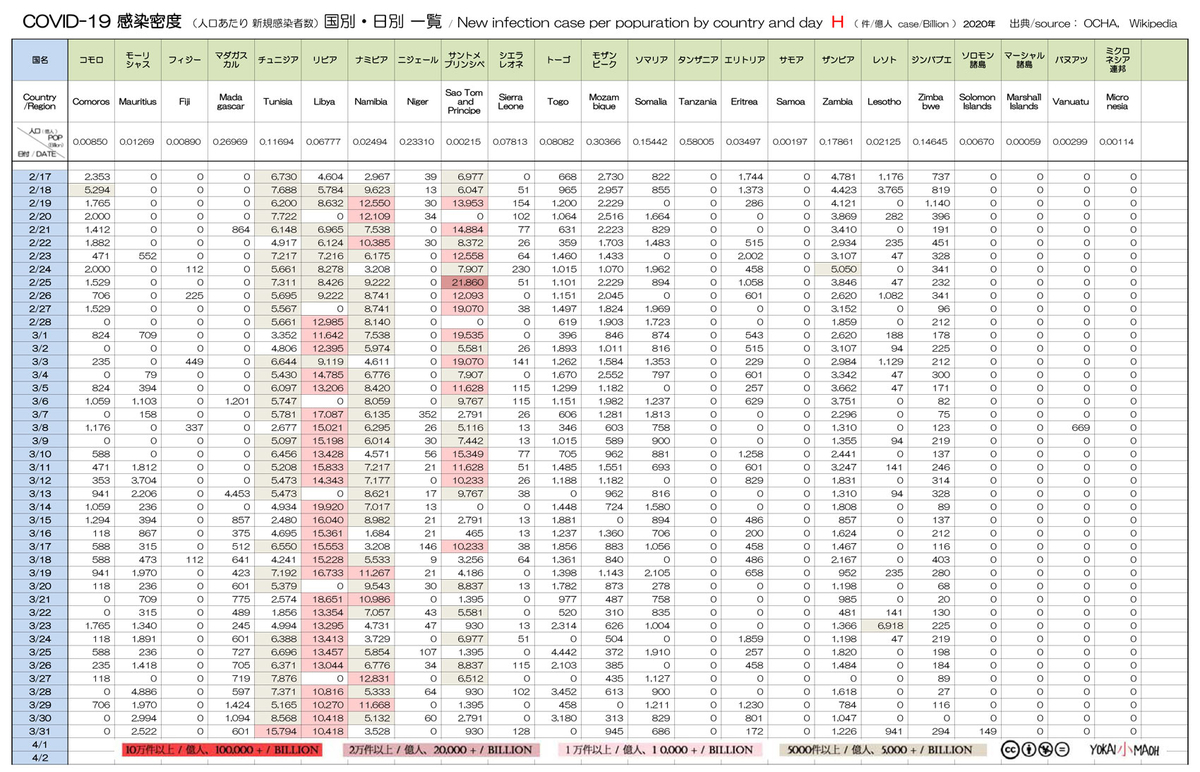1200x772 pixels.
Task: Click the Vanuatu column header
Action: click(1071, 102)
